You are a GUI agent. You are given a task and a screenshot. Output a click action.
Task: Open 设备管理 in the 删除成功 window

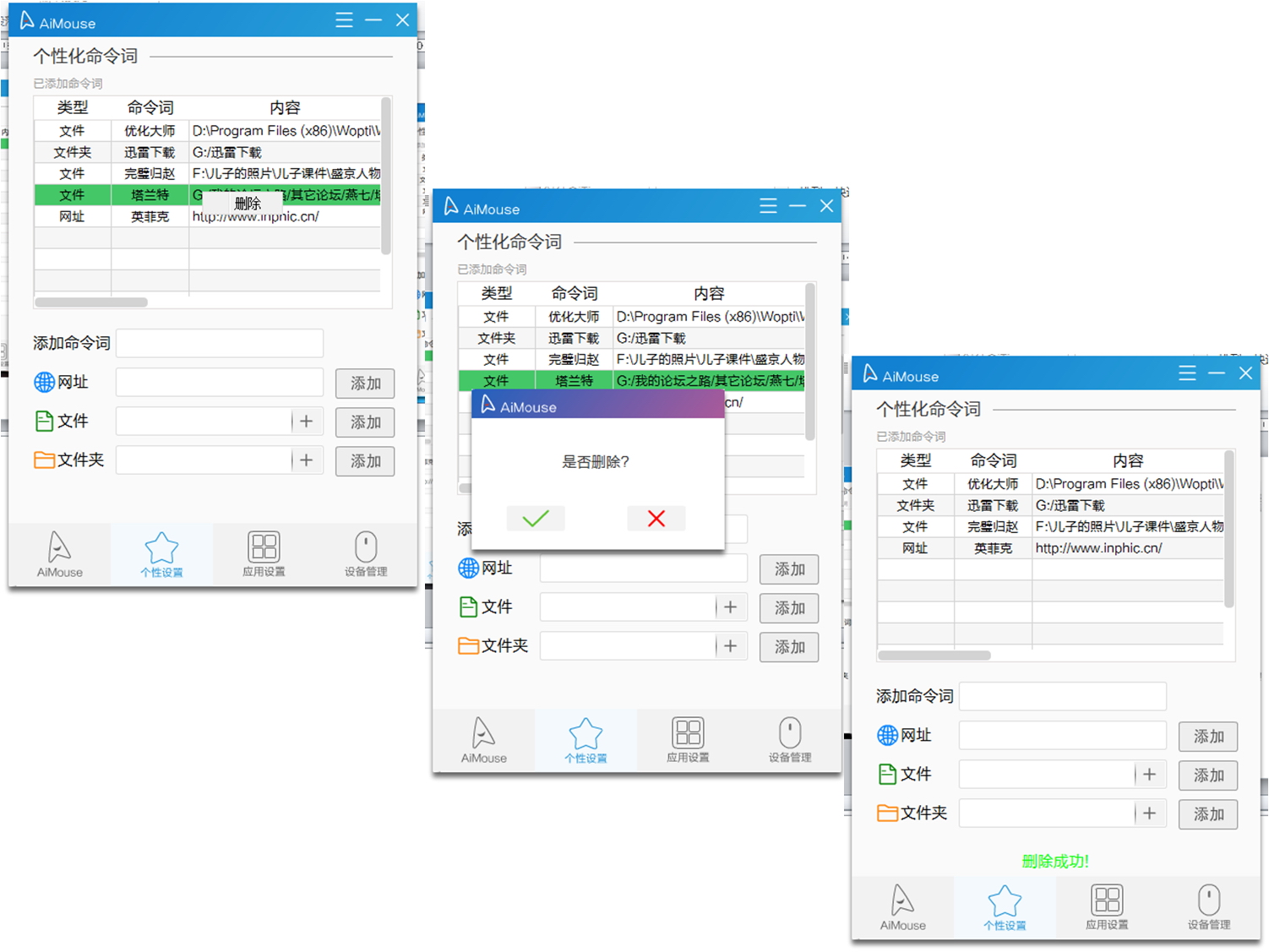[x=1208, y=907]
